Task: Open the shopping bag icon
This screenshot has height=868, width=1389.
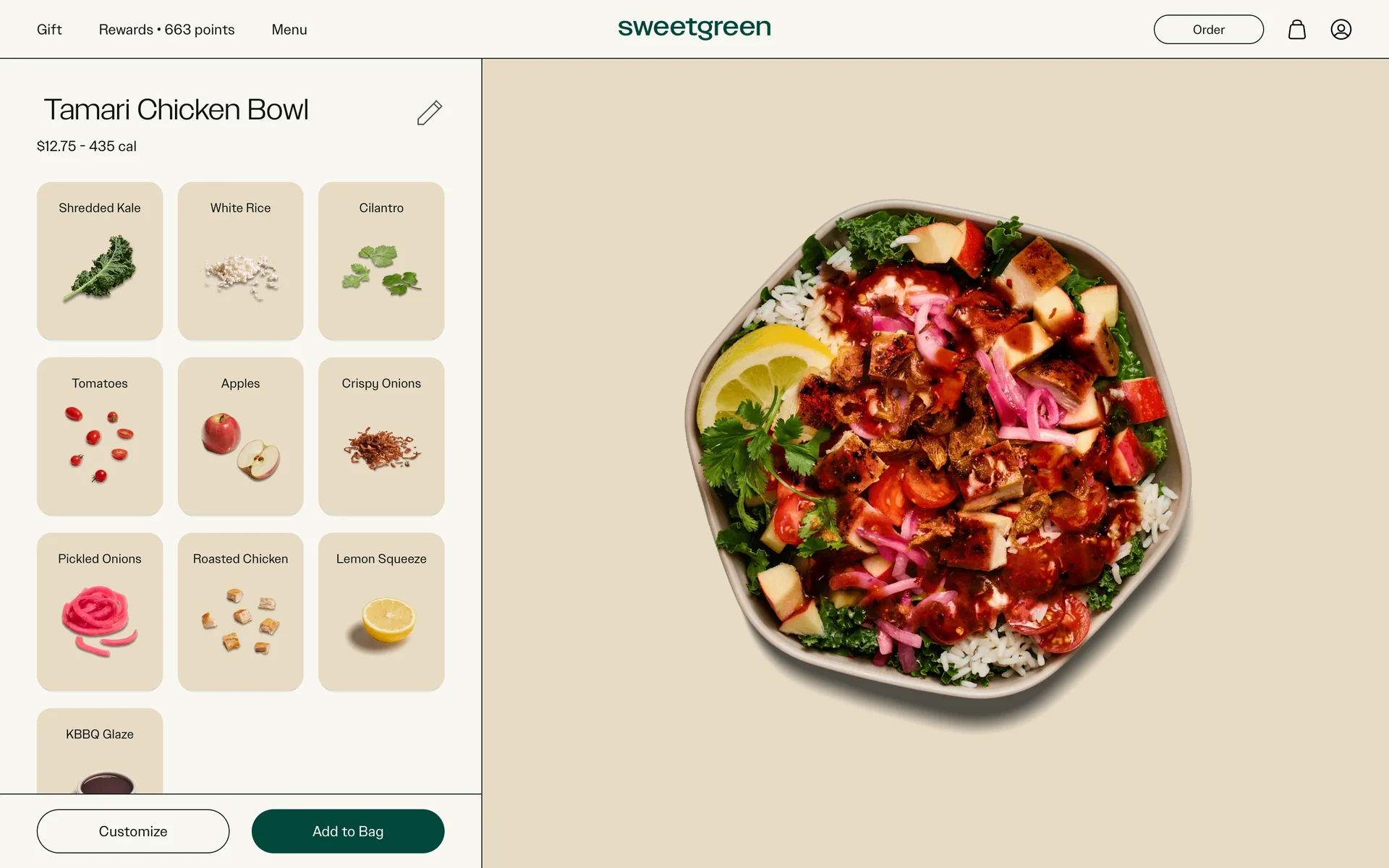Action: coord(1297,30)
